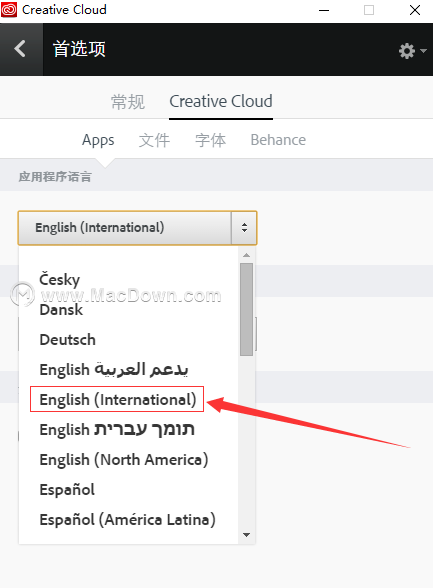Viewport: 433px width, 588px height.
Task: Click the language list scrollbar thumb
Action: click(x=246, y=309)
